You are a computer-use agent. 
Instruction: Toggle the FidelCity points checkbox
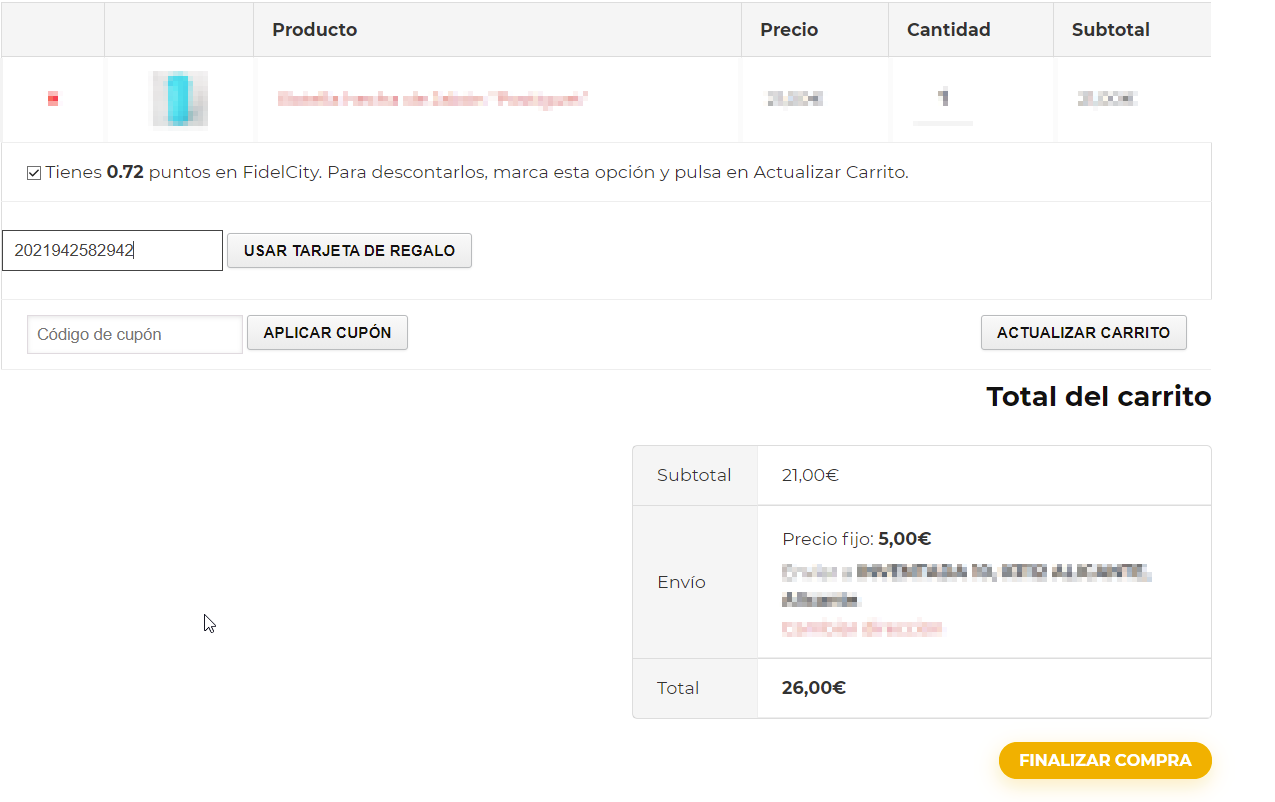tap(34, 173)
